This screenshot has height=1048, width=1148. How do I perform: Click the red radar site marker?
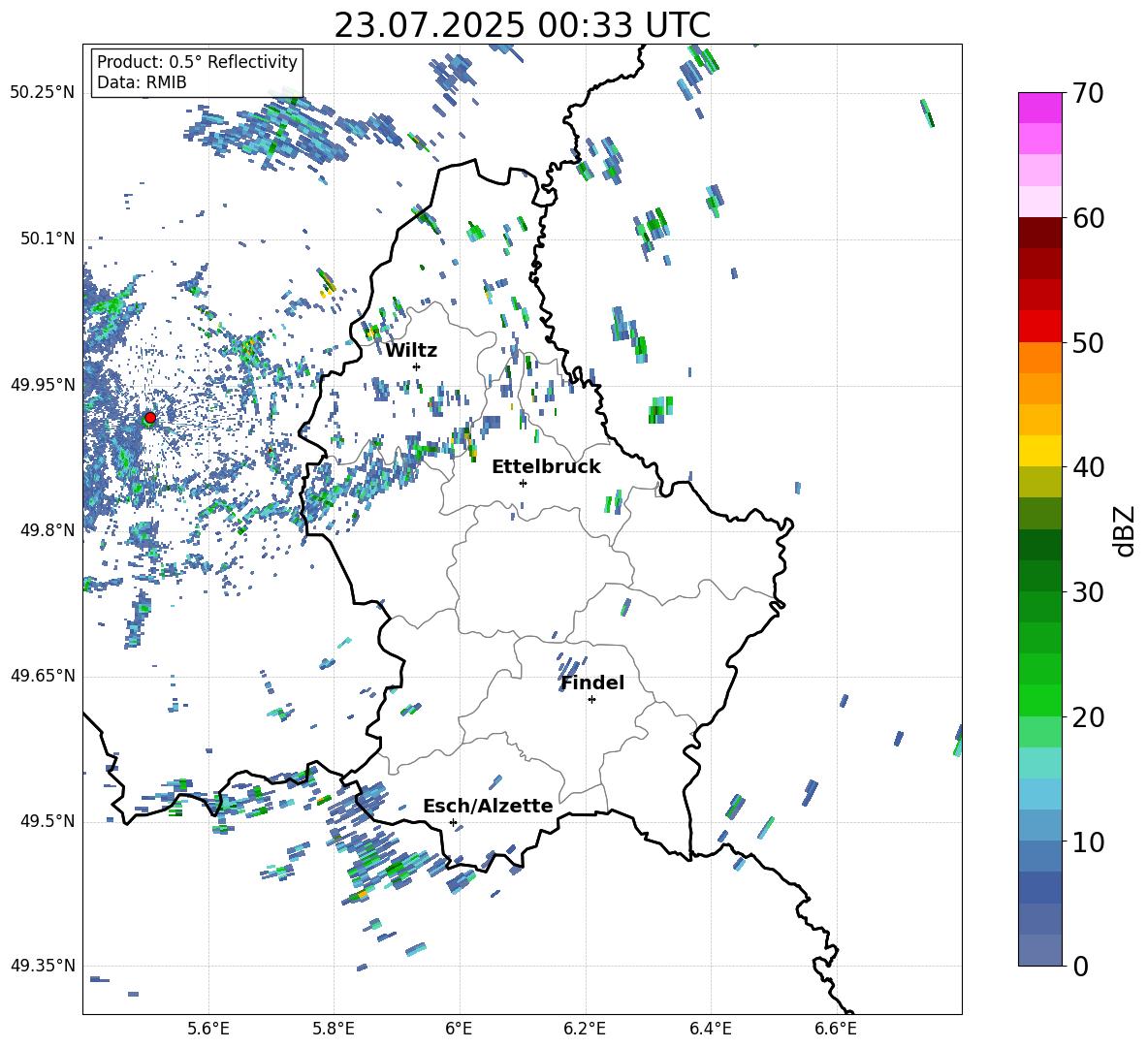[150, 418]
